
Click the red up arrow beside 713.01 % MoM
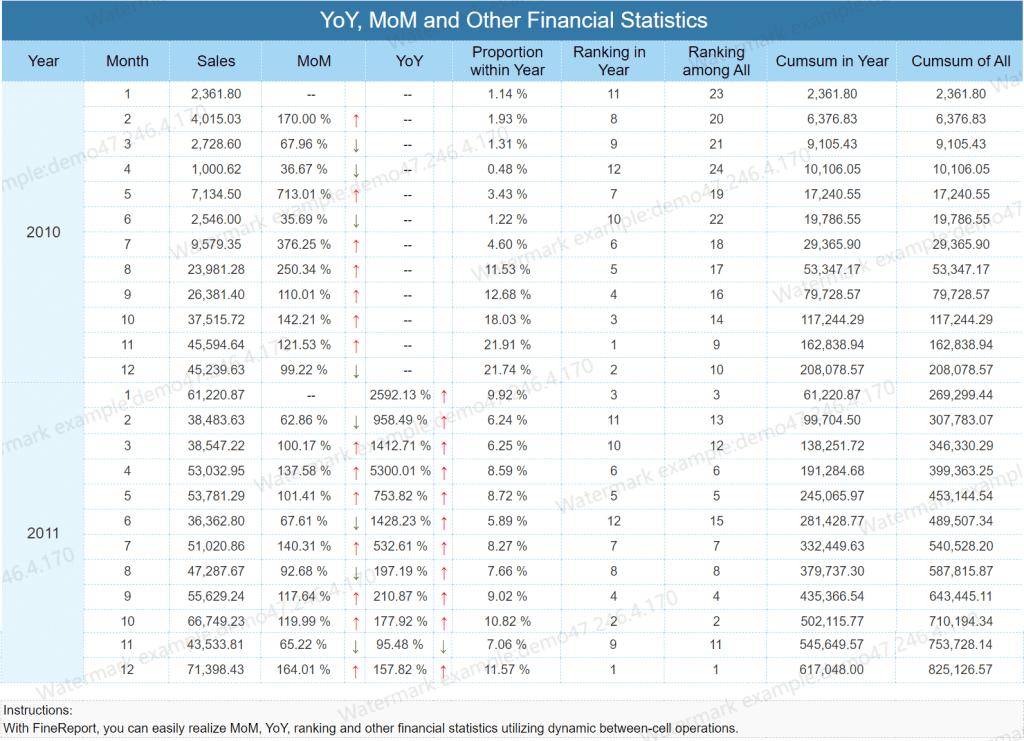tap(356, 195)
